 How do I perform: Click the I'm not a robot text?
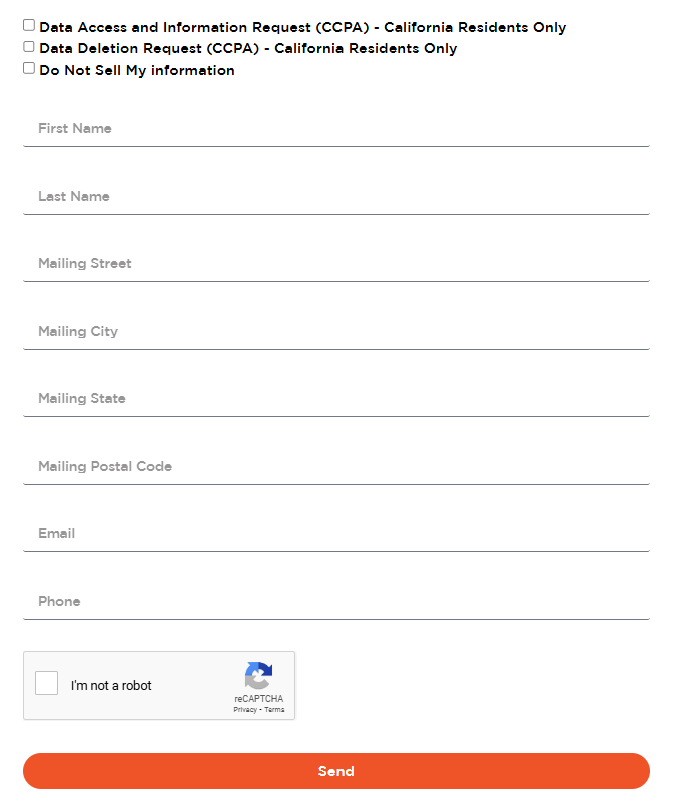111,686
